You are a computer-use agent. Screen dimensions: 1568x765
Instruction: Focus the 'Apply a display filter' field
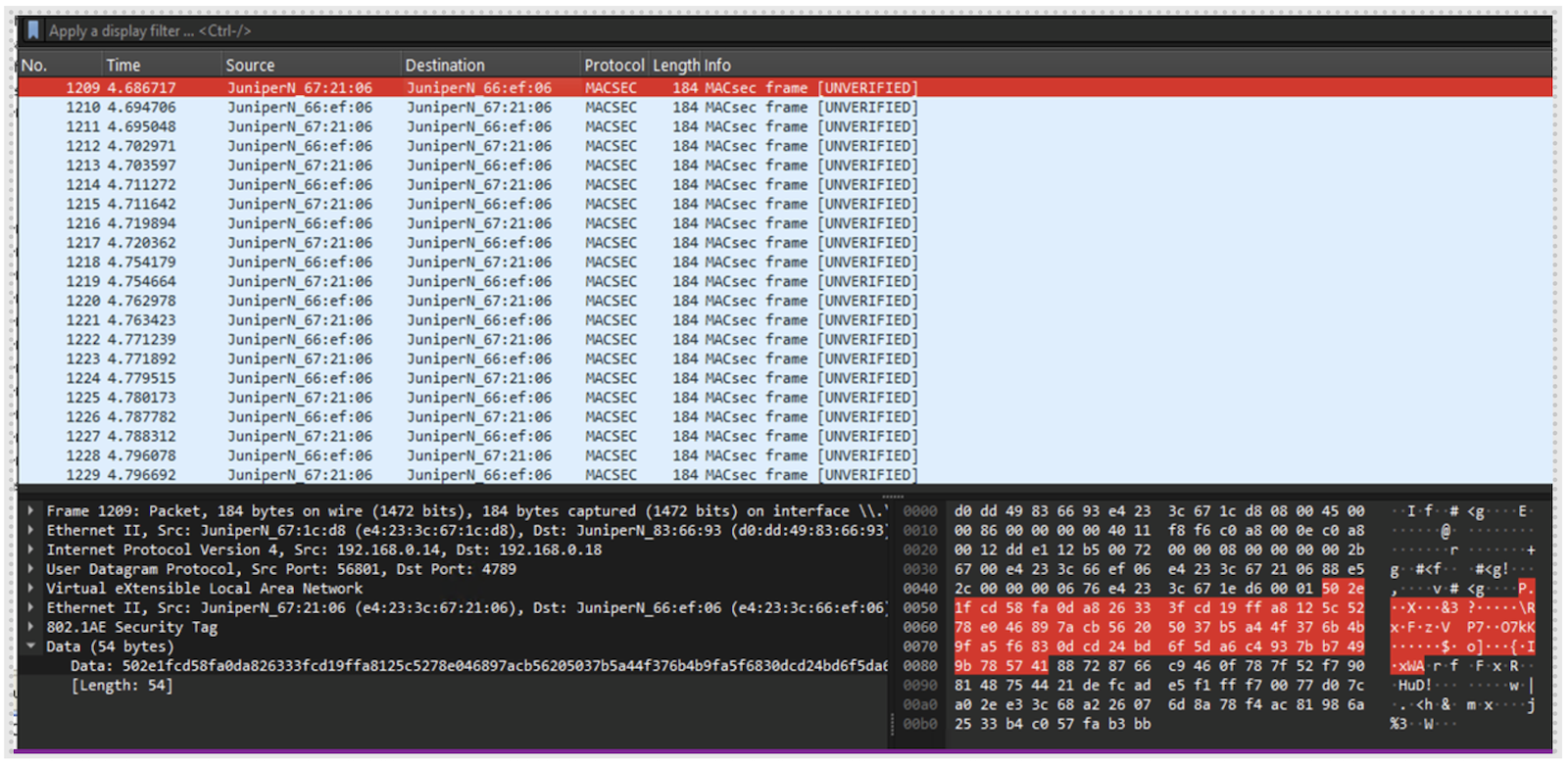(796, 31)
